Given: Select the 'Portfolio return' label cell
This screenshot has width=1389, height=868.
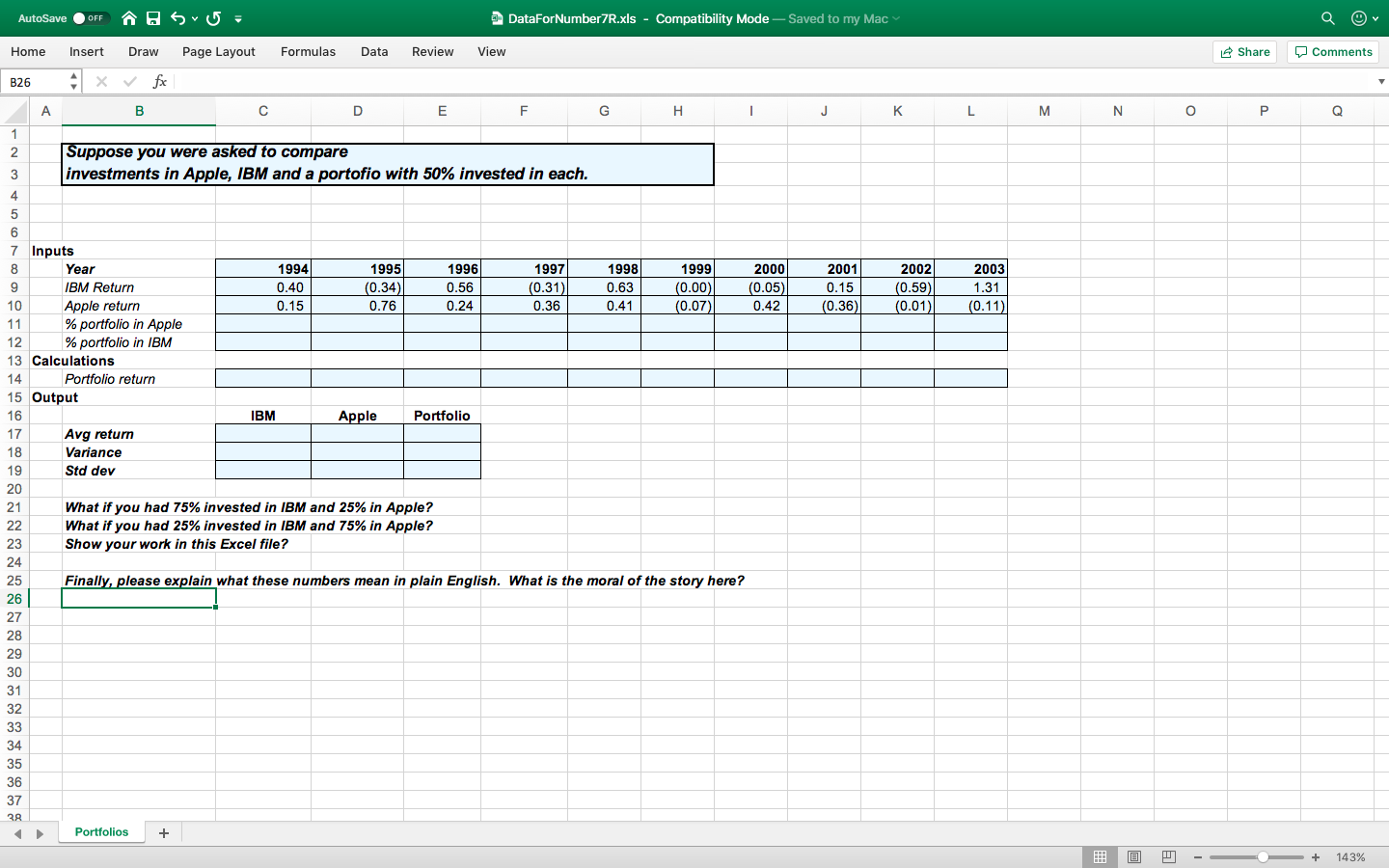Looking at the screenshot, I should [x=139, y=379].
